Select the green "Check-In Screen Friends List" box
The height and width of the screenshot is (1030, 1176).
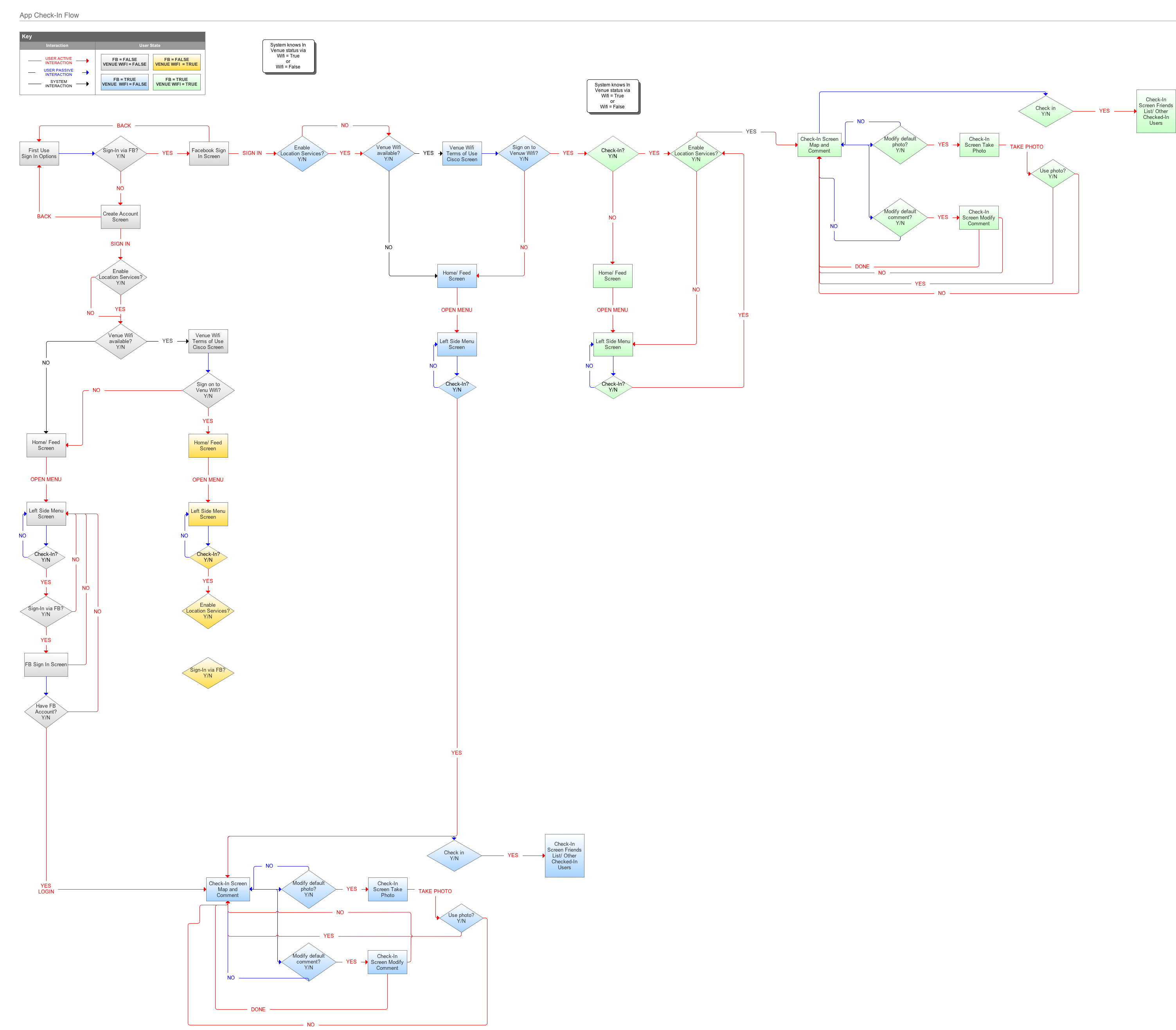point(1156,111)
